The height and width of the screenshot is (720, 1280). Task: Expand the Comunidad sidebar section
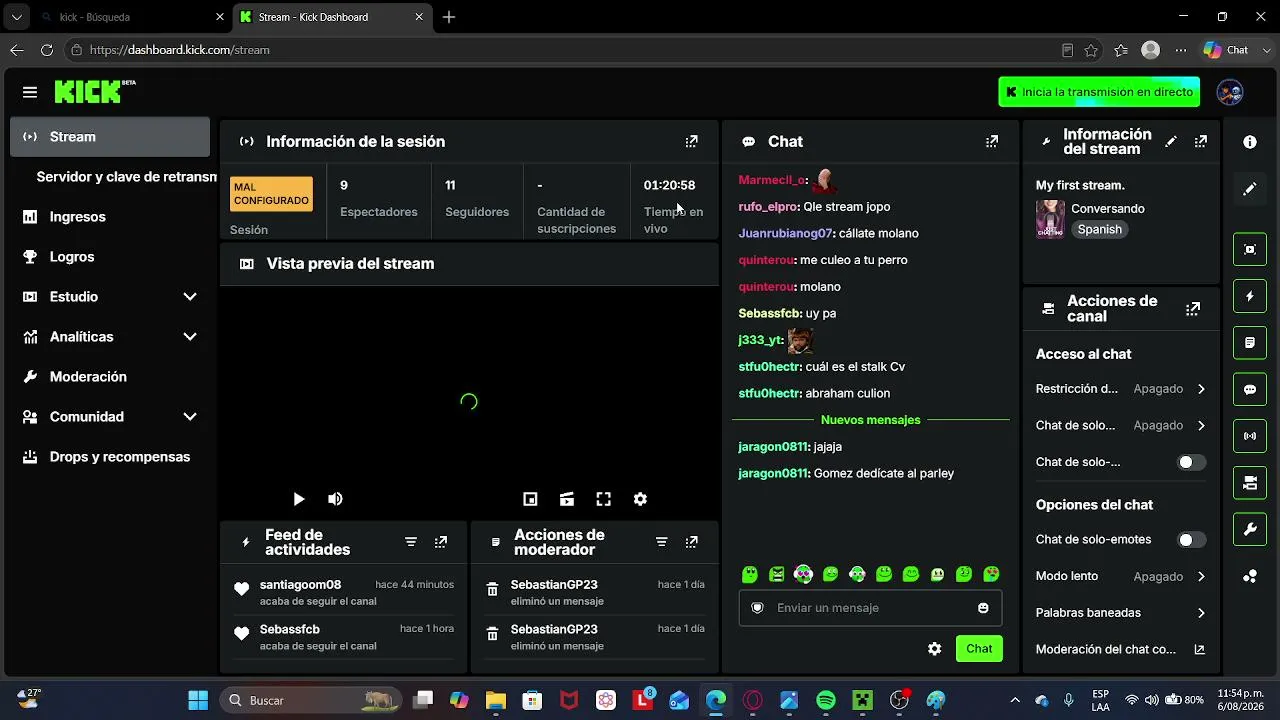point(190,417)
